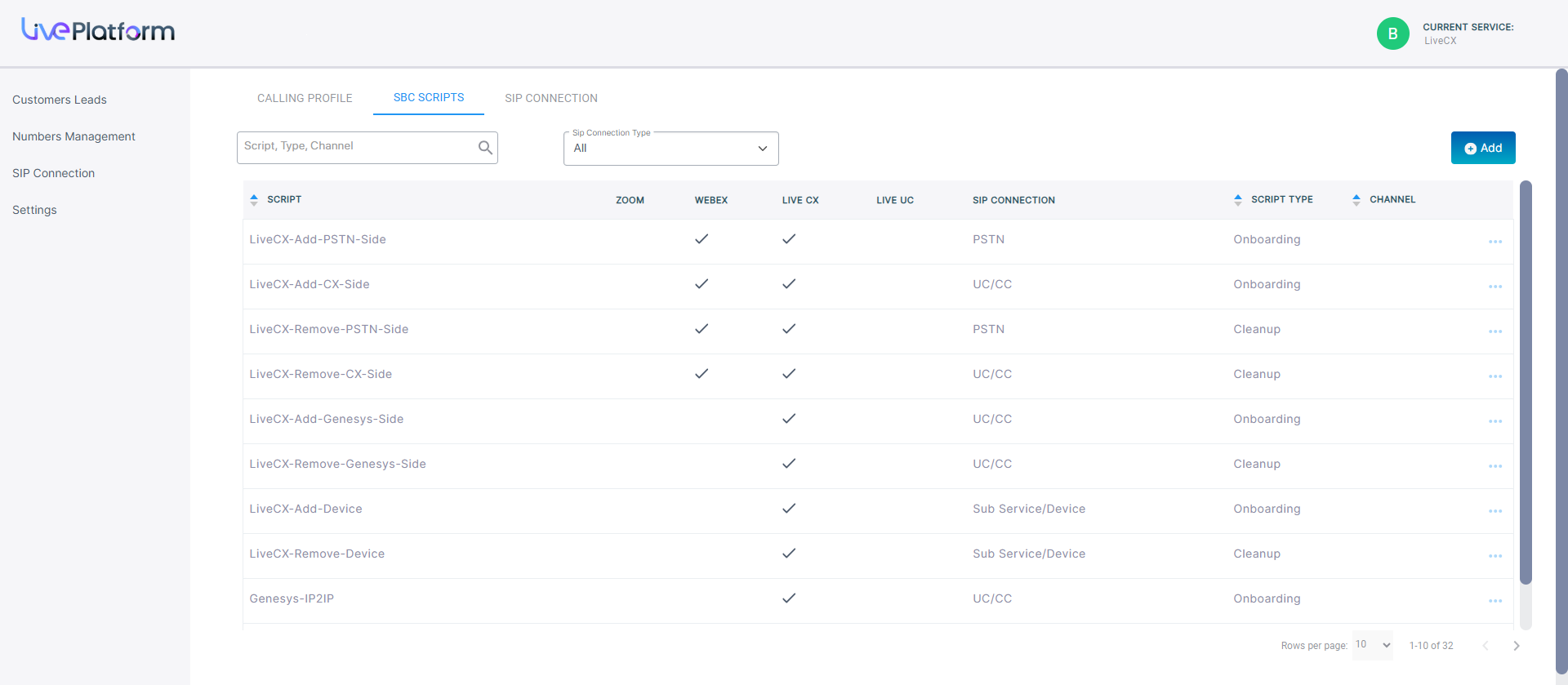
Task: Focus the Script, Type, Channel search field
Action: pyautogui.click(x=356, y=147)
